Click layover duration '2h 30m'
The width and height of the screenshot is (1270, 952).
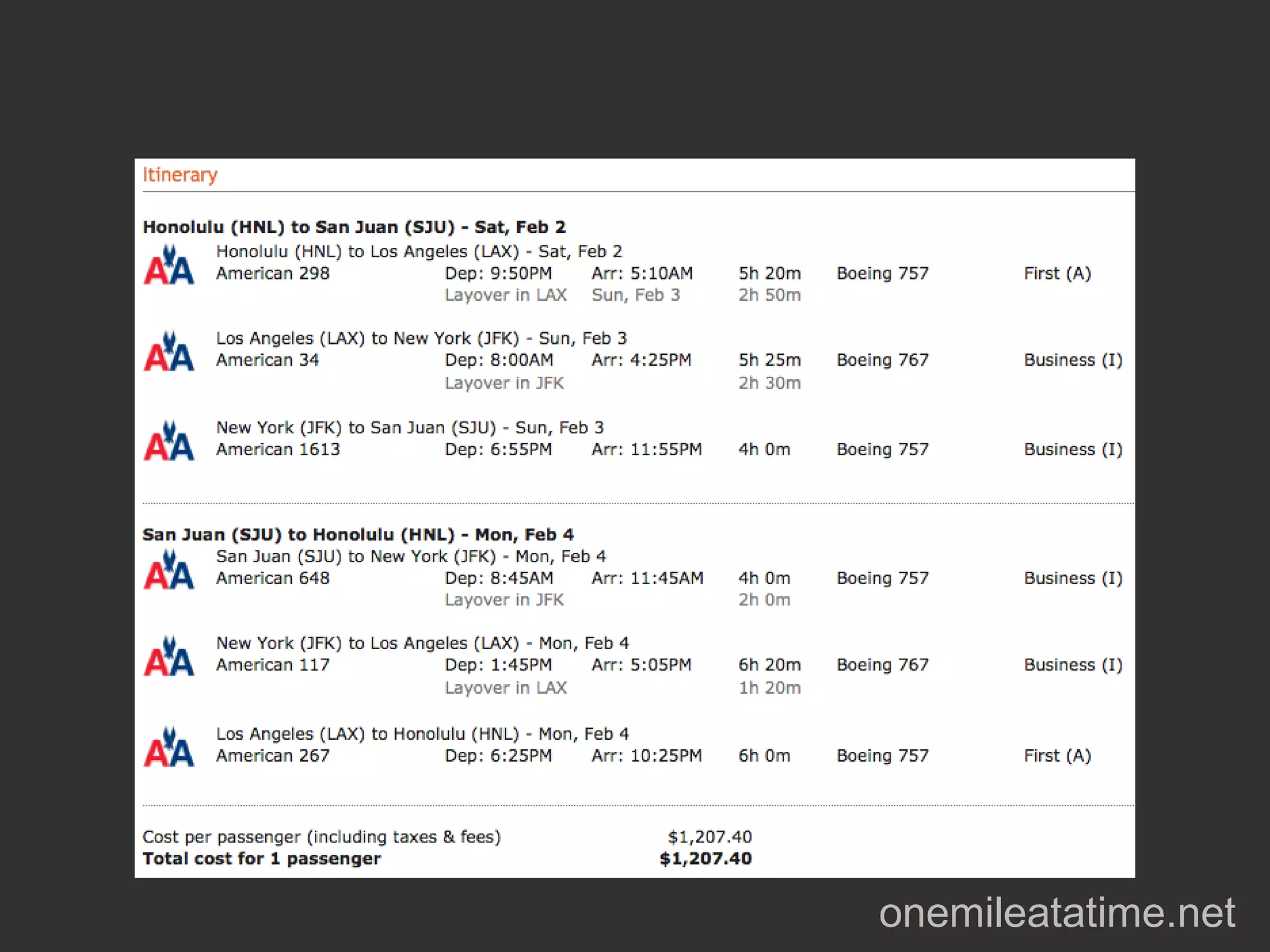[770, 383]
